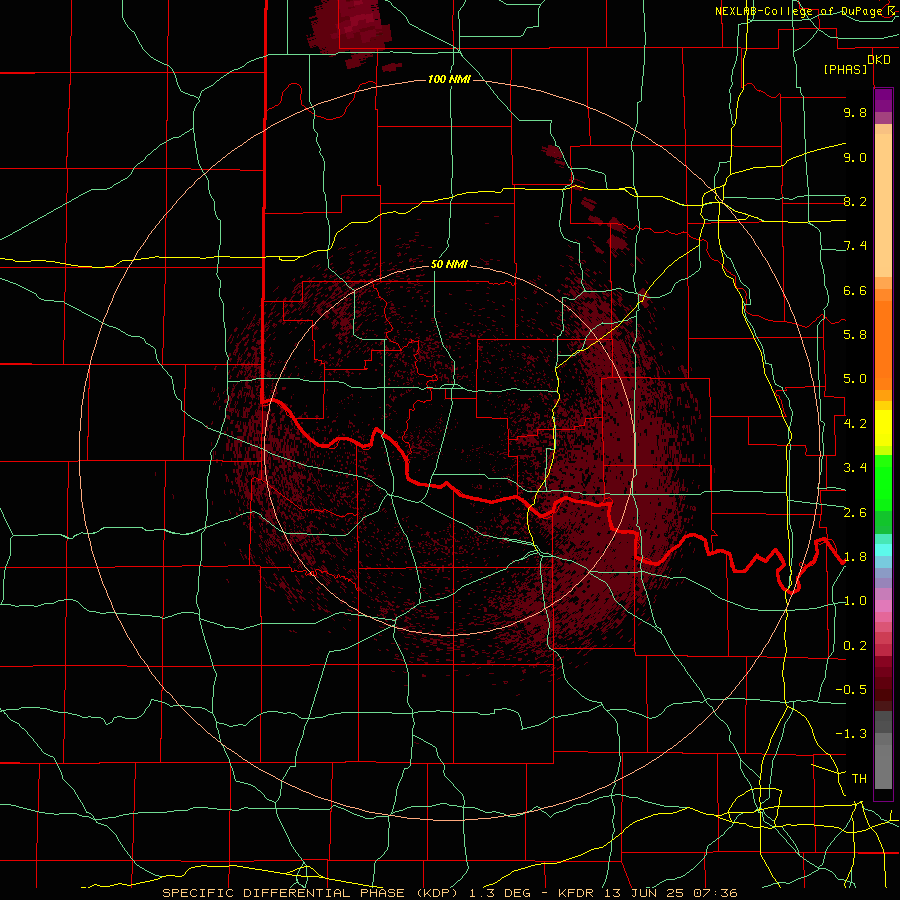The width and height of the screenshot is (900, 900).
Task: Select the 5.8 value on the scale
Action: [855, 335]
